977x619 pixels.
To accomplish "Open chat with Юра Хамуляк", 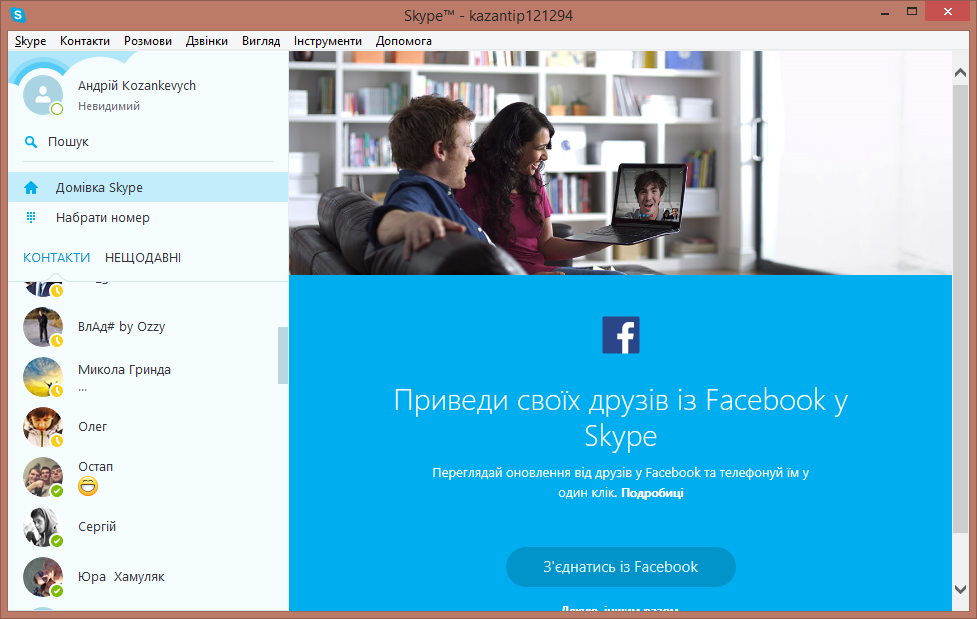I will [121, 577].
